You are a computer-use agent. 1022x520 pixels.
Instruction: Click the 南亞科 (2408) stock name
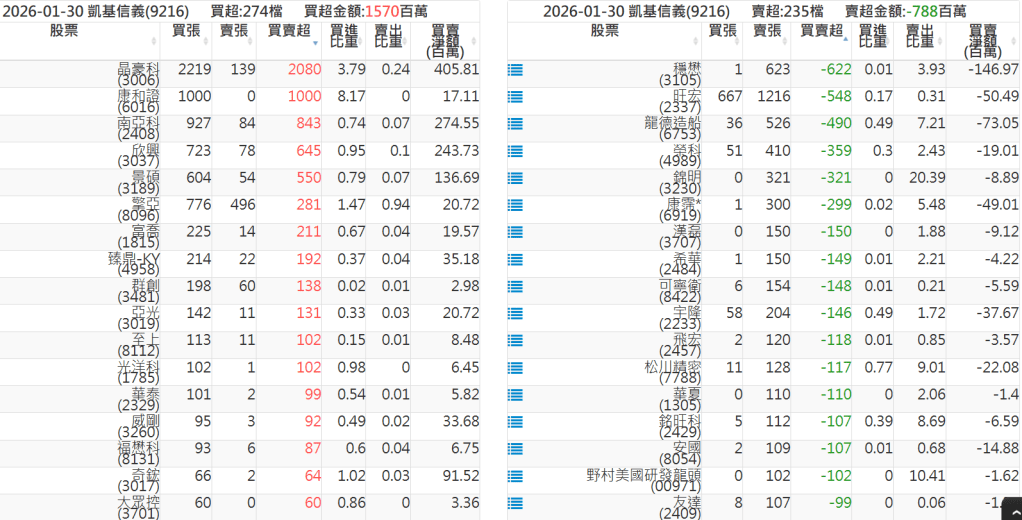pos(138,128)
